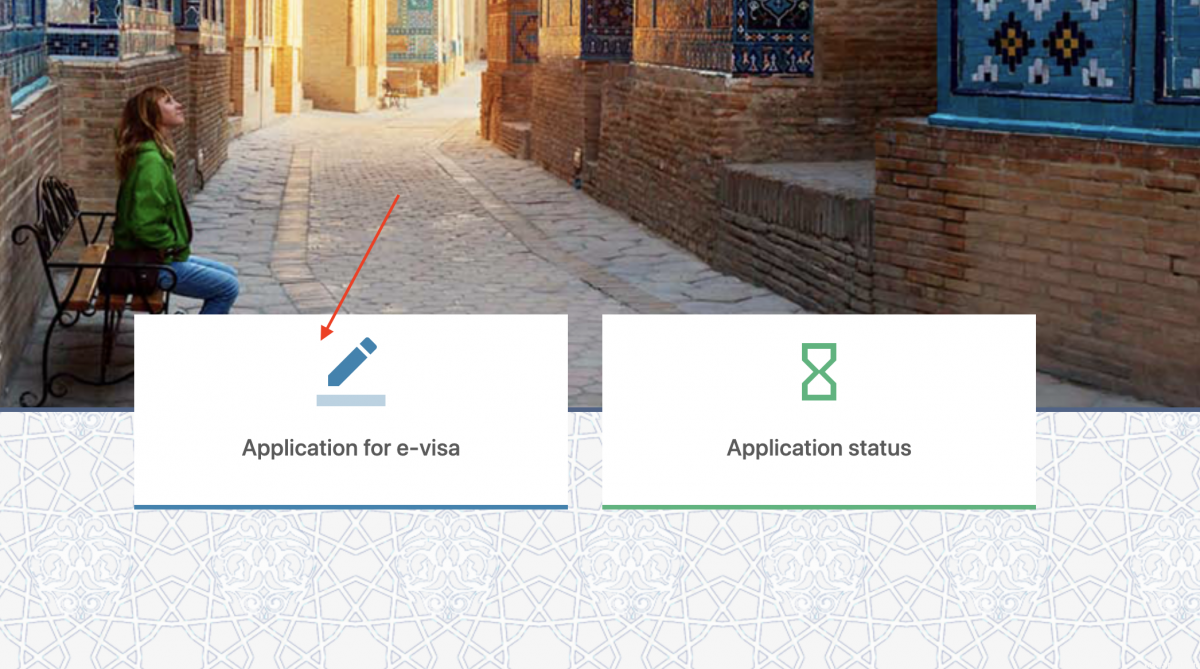
Task: Open the Application for e-visa link
Action: coord(351,448)
